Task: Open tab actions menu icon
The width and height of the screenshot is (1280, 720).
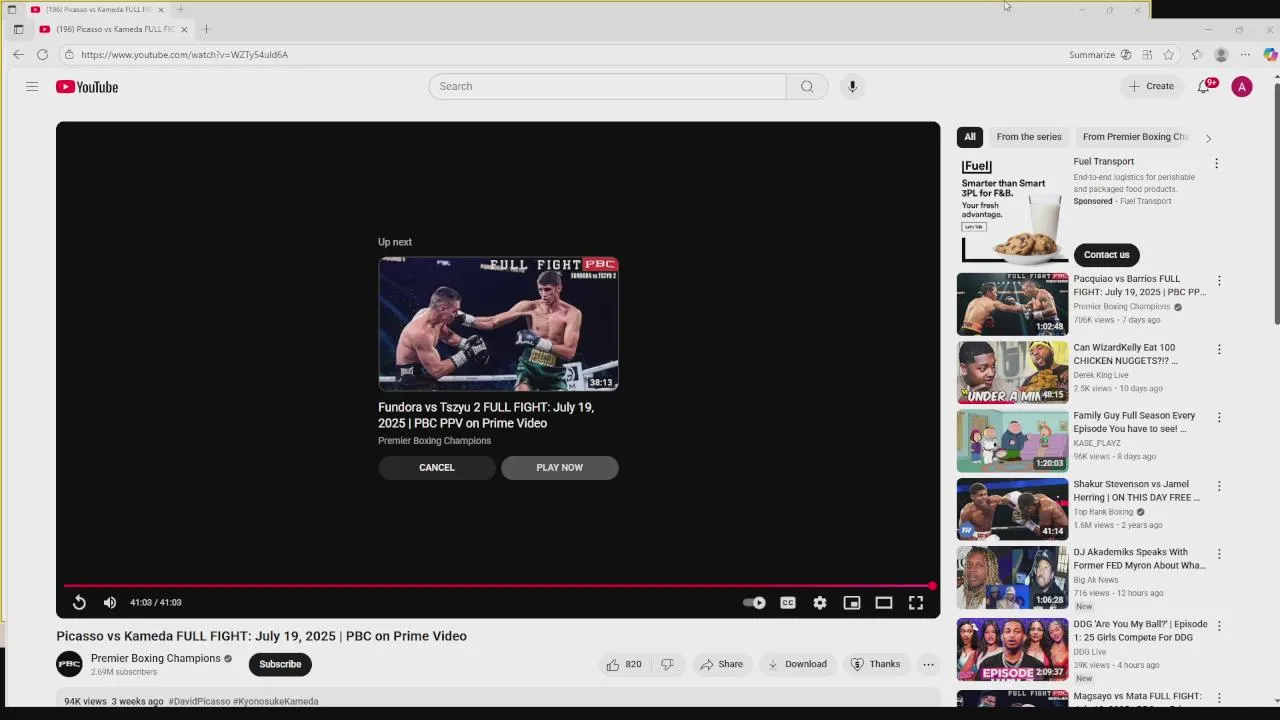Action: pos(18,29)
